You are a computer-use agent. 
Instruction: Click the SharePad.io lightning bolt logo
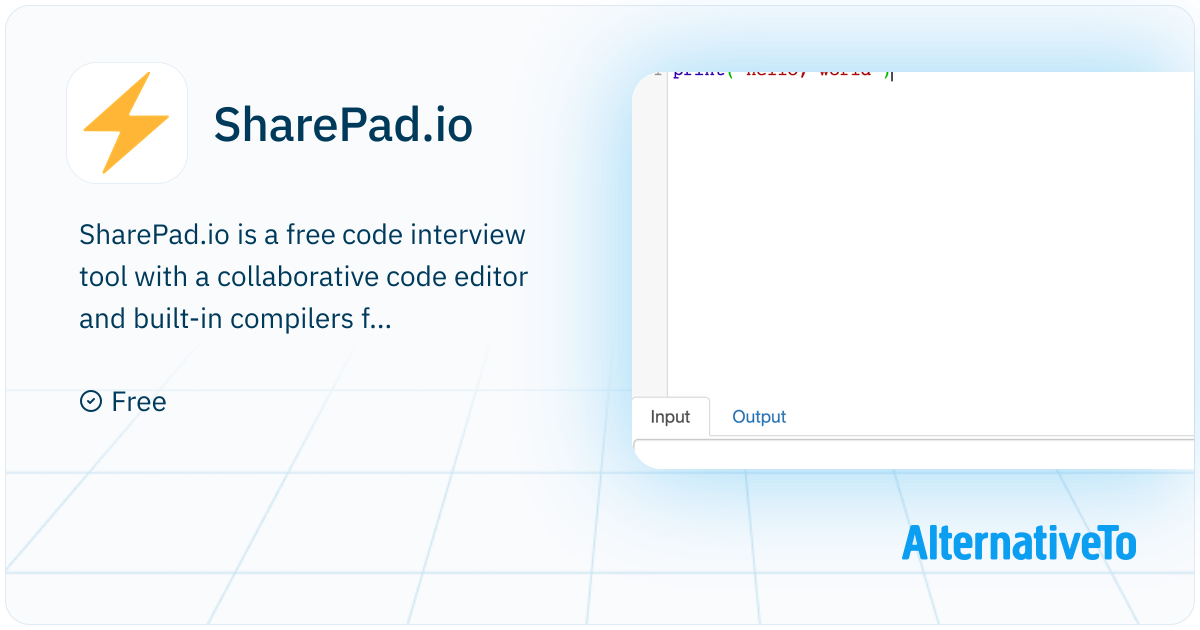pos(127,123)
